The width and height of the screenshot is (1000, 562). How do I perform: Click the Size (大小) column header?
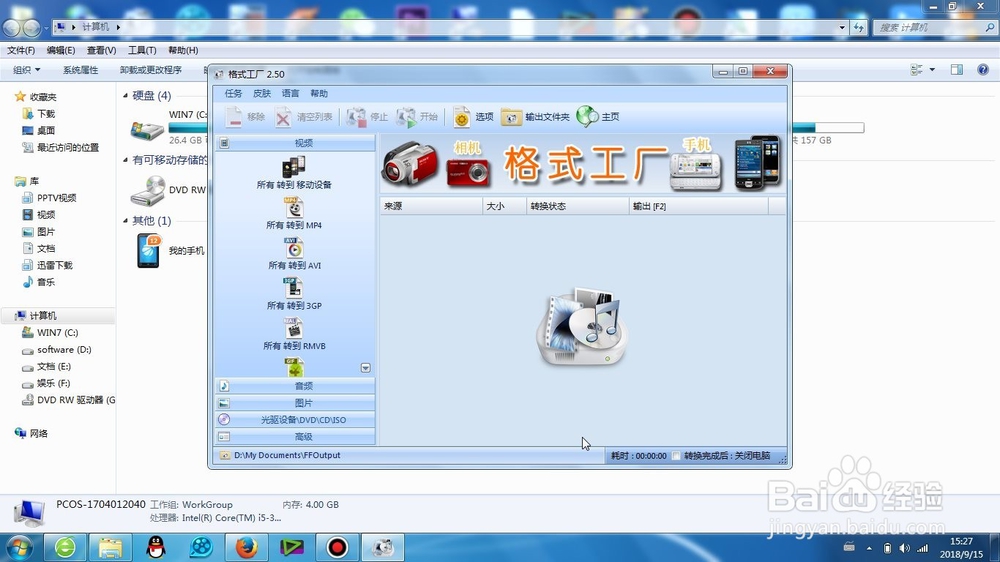504,206
